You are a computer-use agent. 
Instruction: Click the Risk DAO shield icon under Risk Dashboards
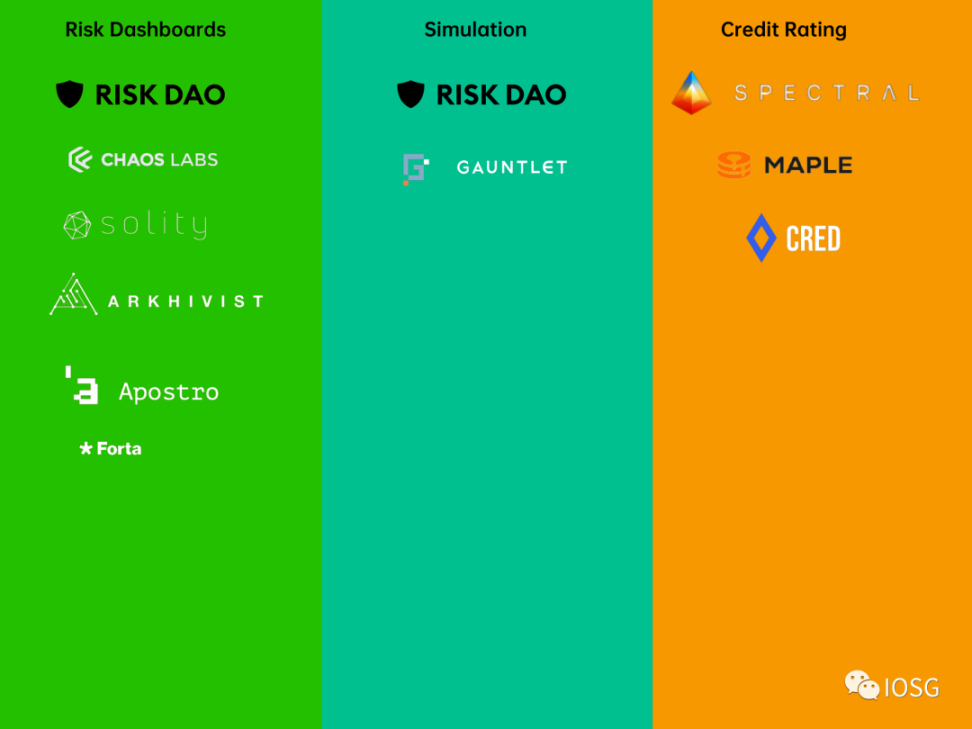point(69,94)
